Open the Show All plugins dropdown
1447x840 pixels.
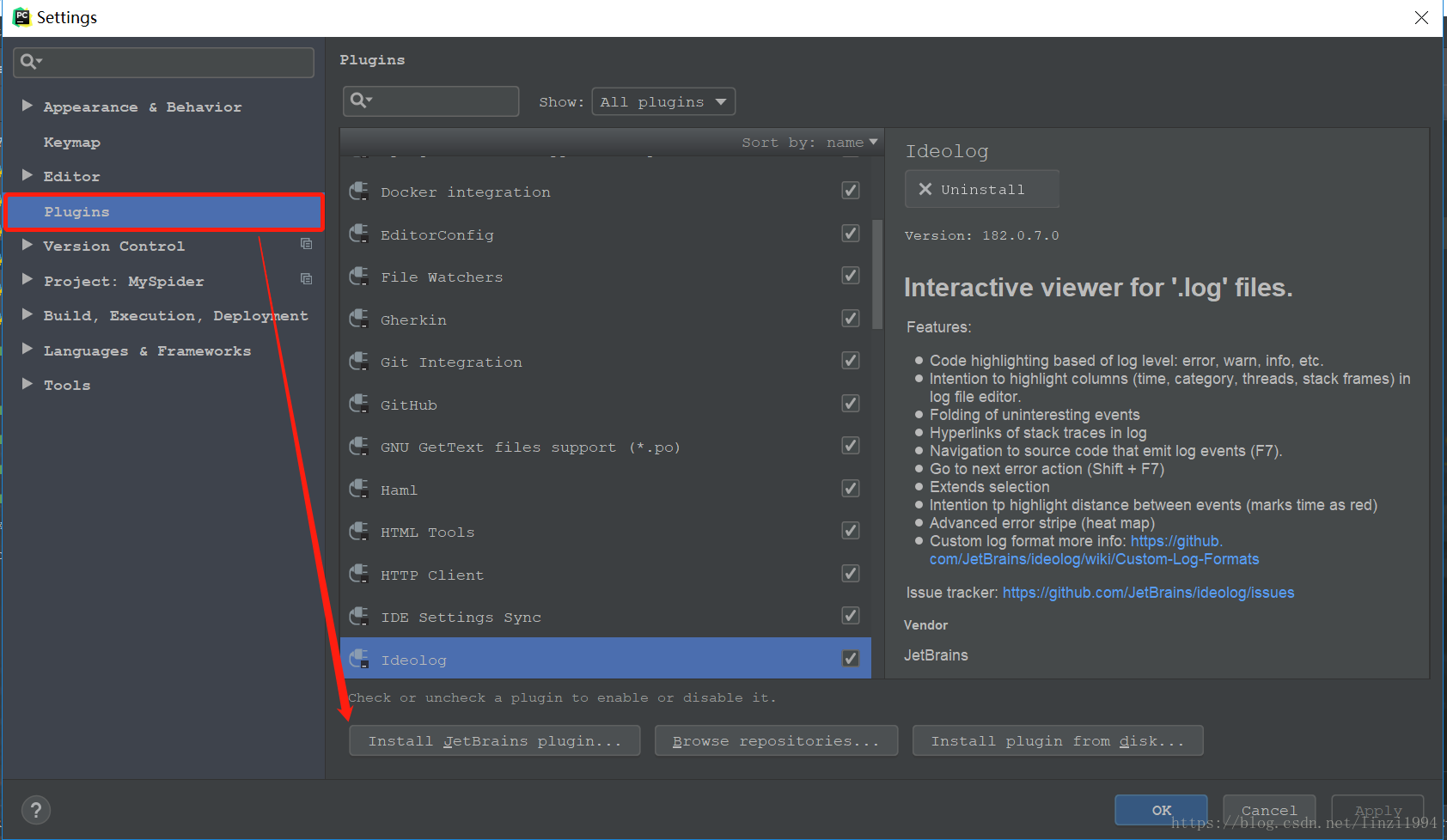(x=663, y=101)
